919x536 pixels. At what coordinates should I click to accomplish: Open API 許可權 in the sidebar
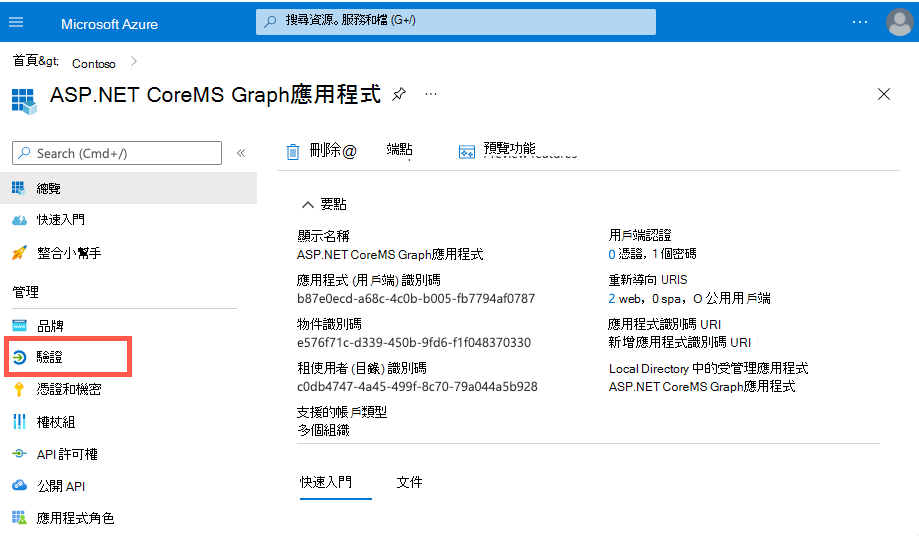click(67, 454)
